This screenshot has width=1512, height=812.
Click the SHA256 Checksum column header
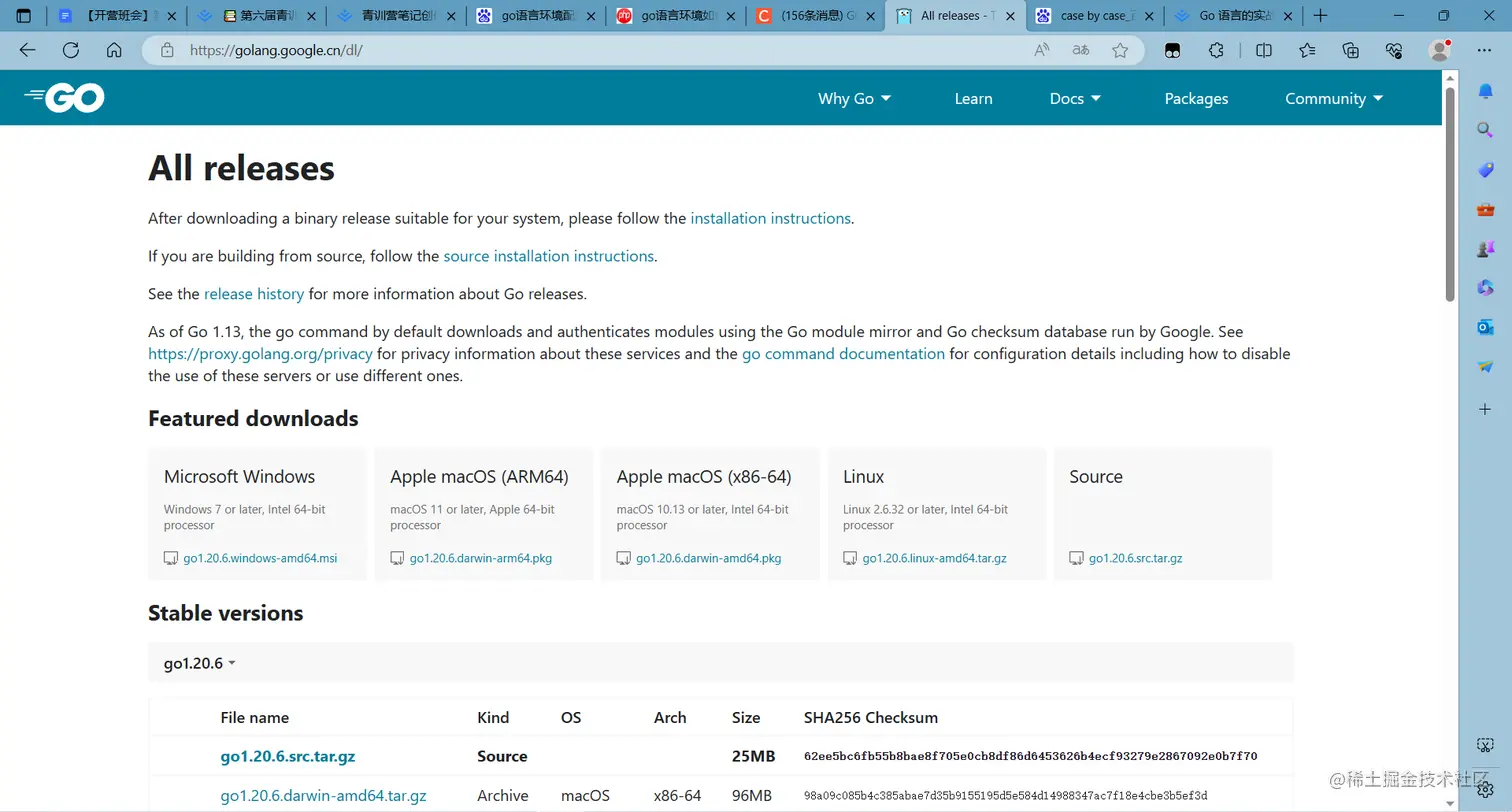click(871, 718)
